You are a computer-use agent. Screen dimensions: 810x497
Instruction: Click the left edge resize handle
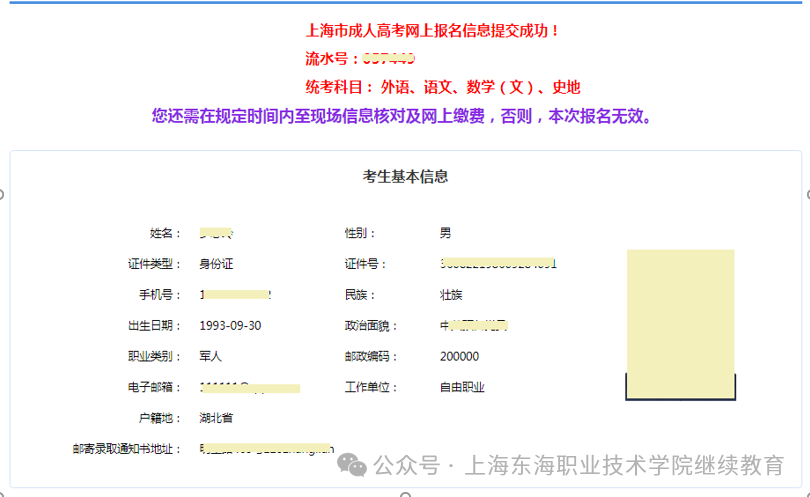pyautogui.click(x=3, y=193)
